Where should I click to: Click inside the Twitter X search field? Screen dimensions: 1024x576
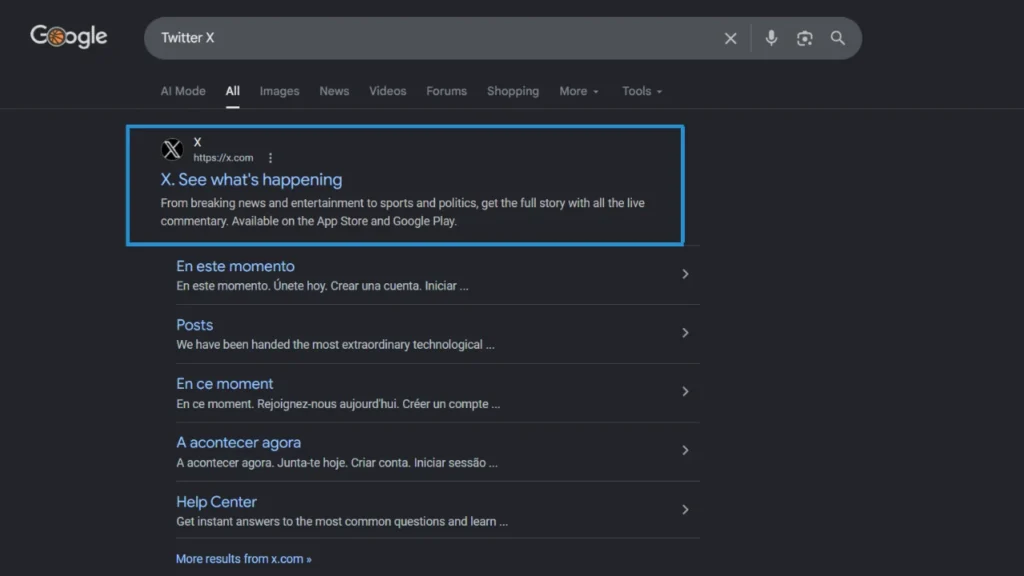(x=431, y=38)
